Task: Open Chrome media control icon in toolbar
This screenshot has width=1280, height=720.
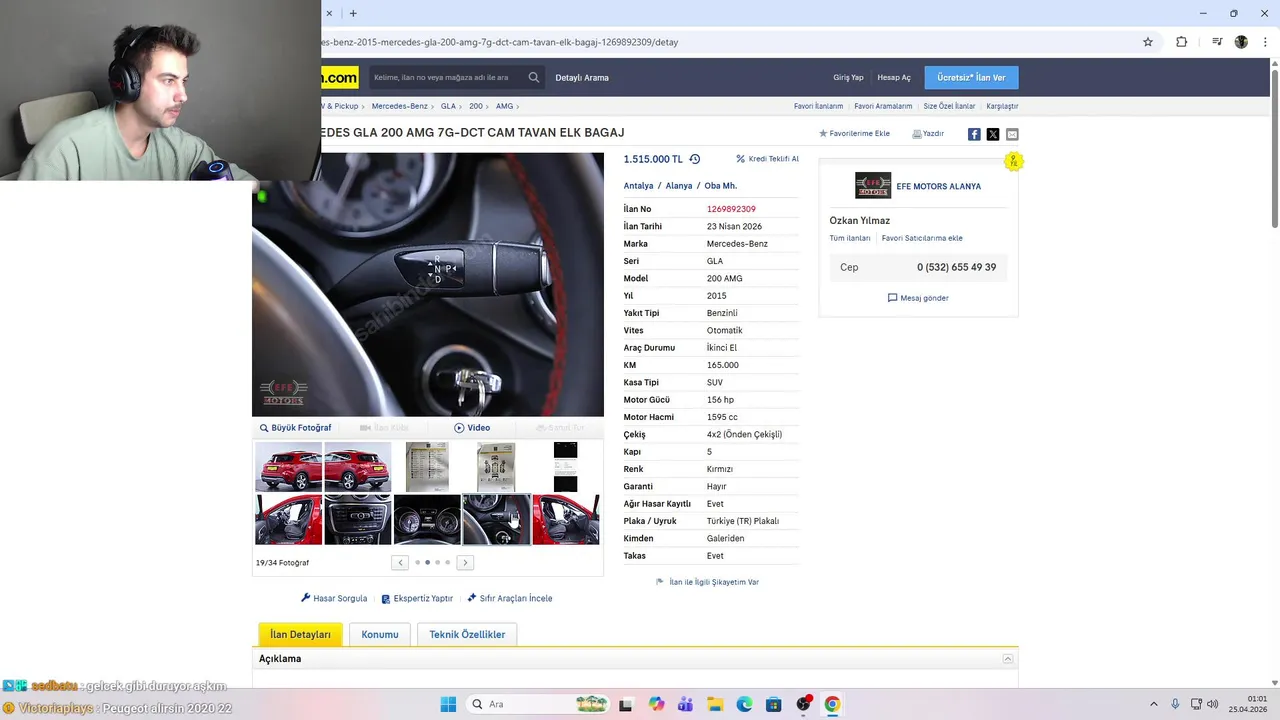Action: (x=1217, y=42)
